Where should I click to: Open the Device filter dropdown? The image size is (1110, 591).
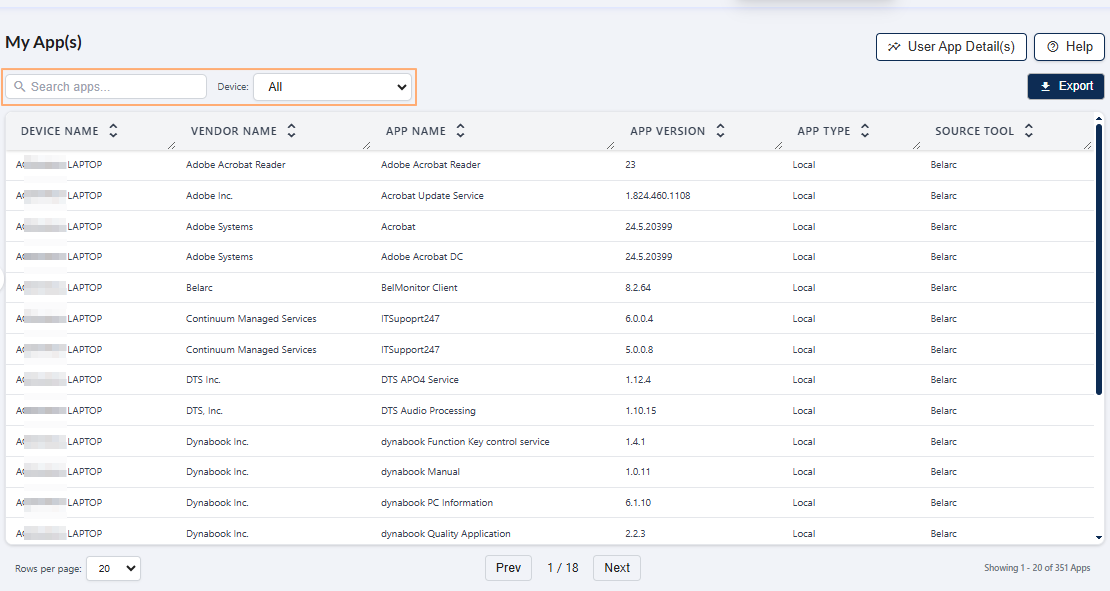click(333, 86)
